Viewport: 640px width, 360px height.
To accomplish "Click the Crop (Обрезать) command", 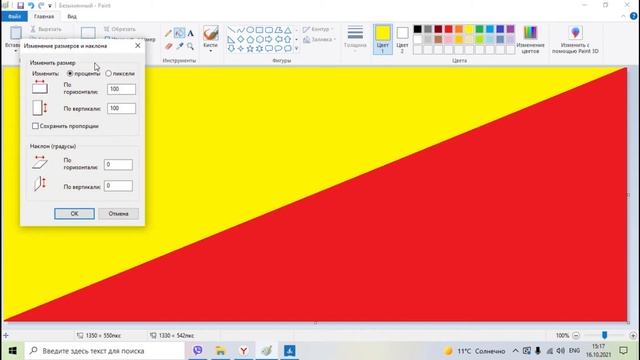I will pyautogui.click(x=120, y=29).
